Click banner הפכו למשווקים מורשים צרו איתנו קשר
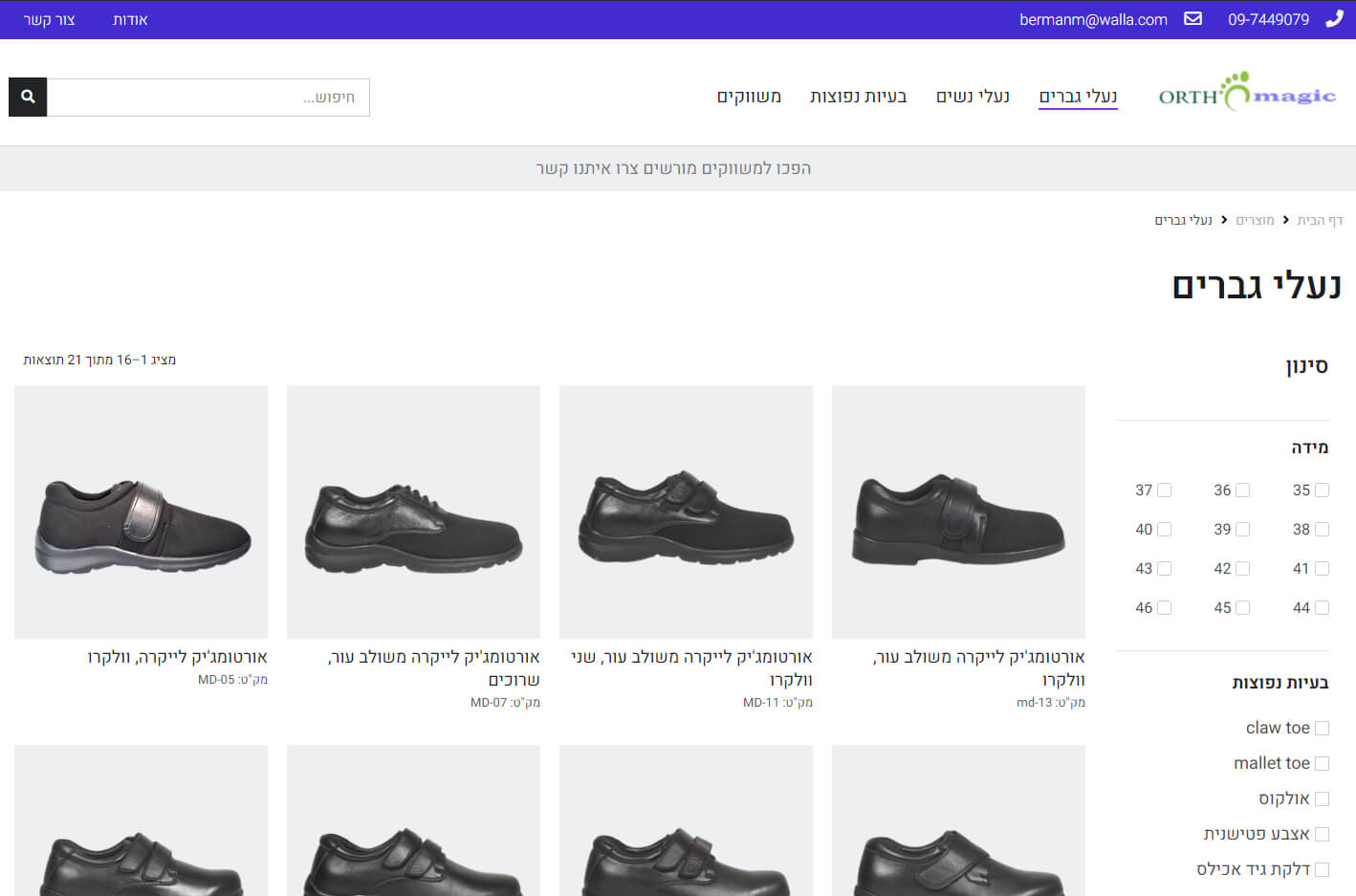Image resolution: width=1356 pixels, height=896 pixels. [x=673, y=168]
